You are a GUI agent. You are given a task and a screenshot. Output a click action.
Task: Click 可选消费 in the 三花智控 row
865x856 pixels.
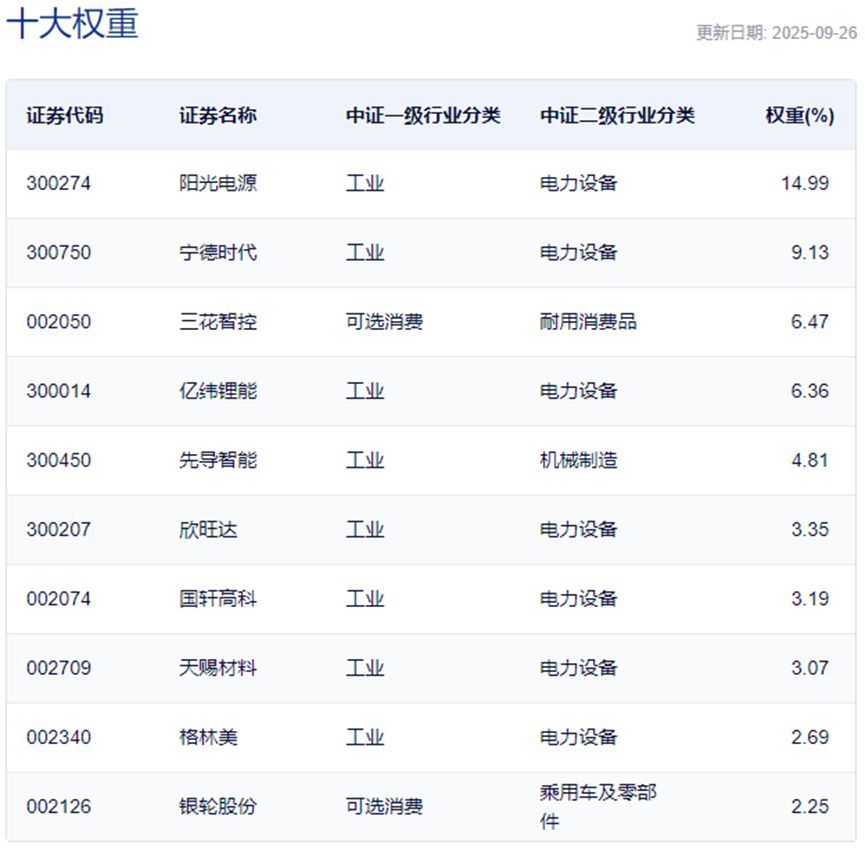(385, 322)
